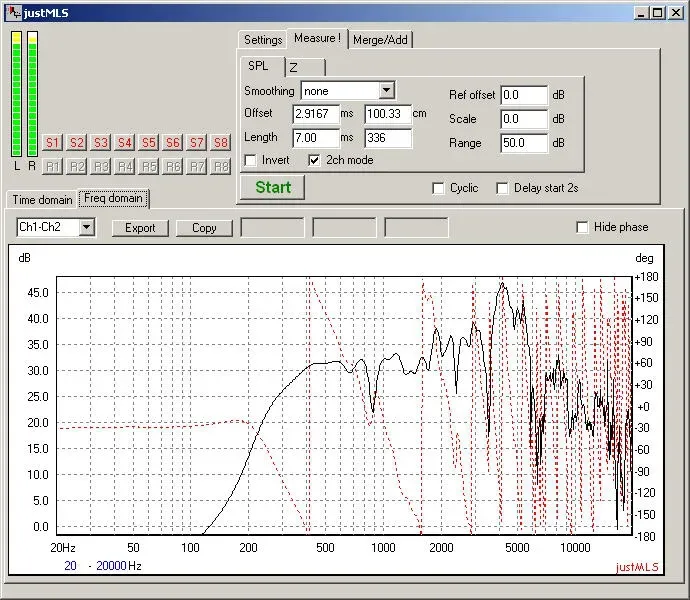
Task: Click the Offset cm field showing 100.33
Action: (x=388, y=114)
